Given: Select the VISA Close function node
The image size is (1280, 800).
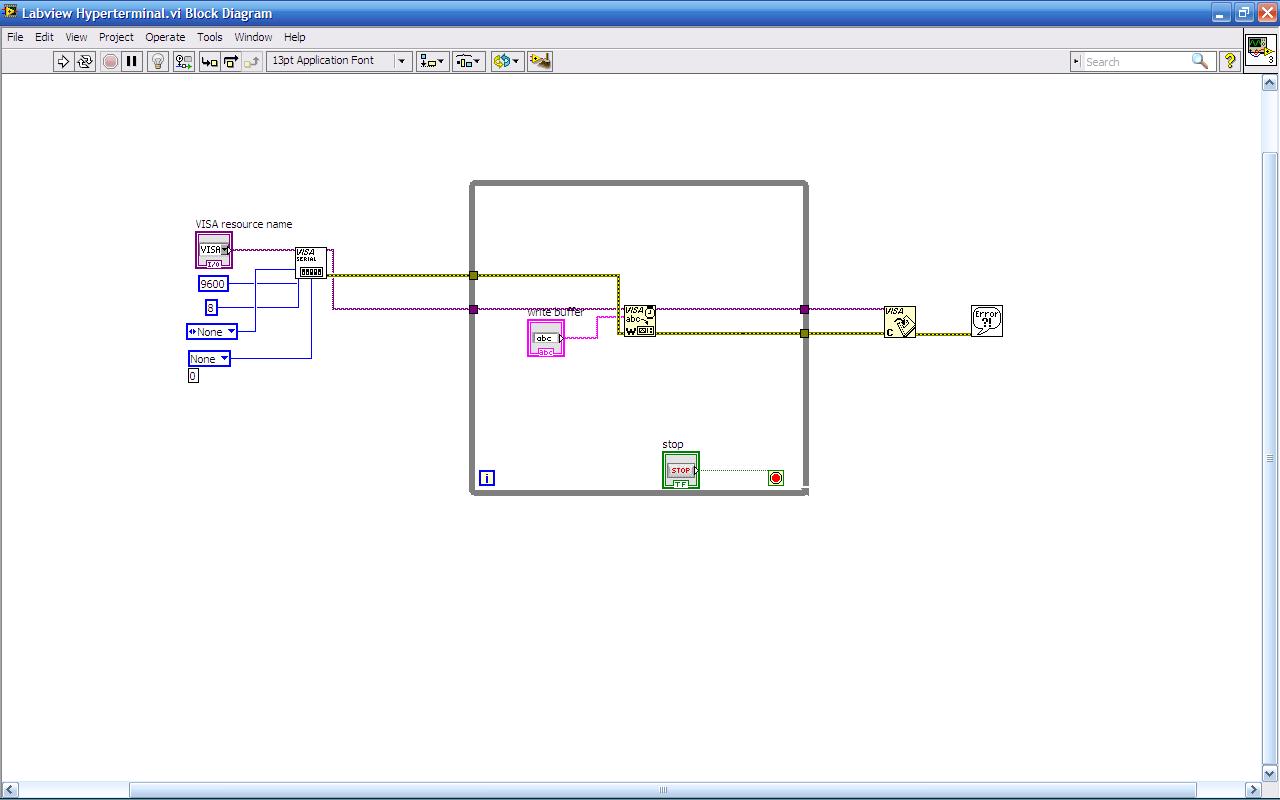Looking at the screenshot, I should point(899,322).
